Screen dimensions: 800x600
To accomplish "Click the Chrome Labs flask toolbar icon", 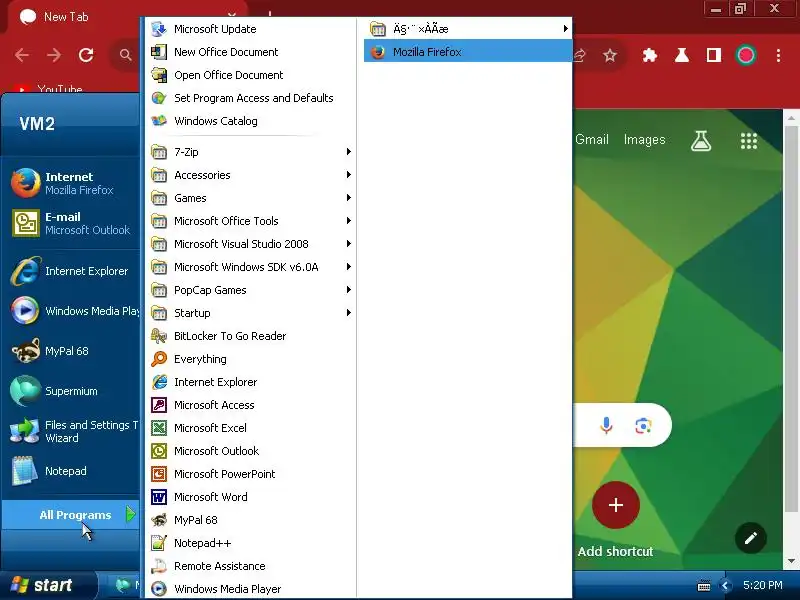I will 682,55.
